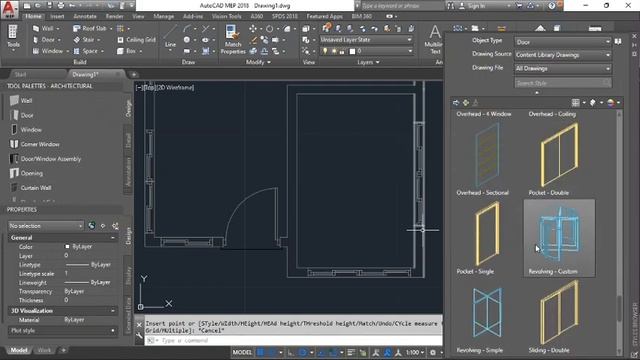The height and width of the screenshot is (360, 640).
Task: Expand the Plot style section
Action: (113, 331)
